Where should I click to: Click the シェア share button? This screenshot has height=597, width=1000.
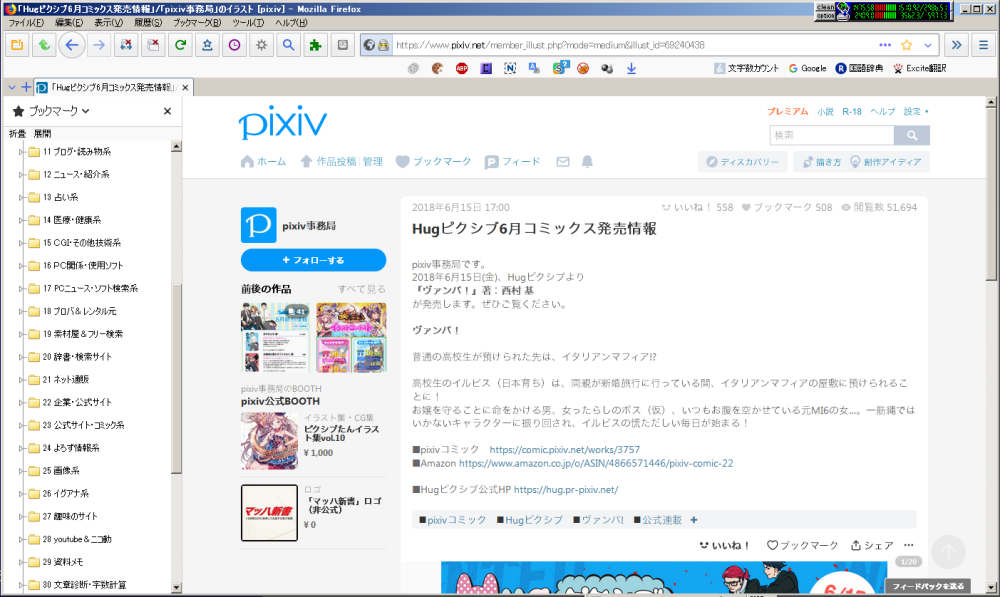[x=872, y=545]
